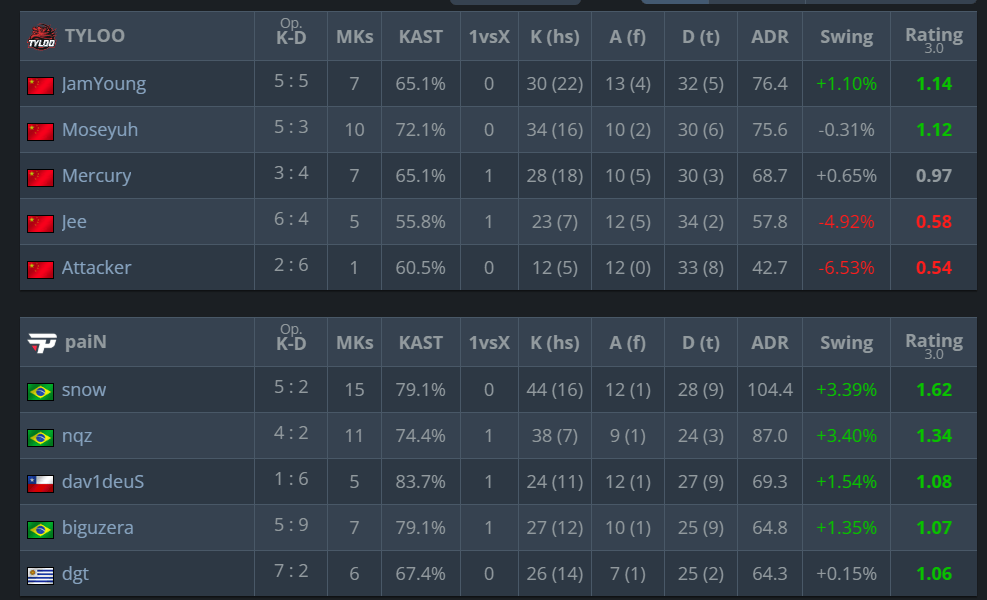Click the China flag beside Attacker
The height and width of the screenshot is (600, 987).
click(40, 269)
